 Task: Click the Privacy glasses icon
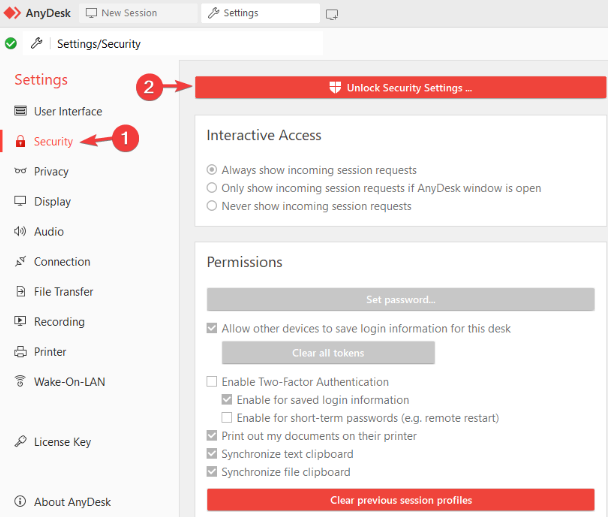coord(20,171)
